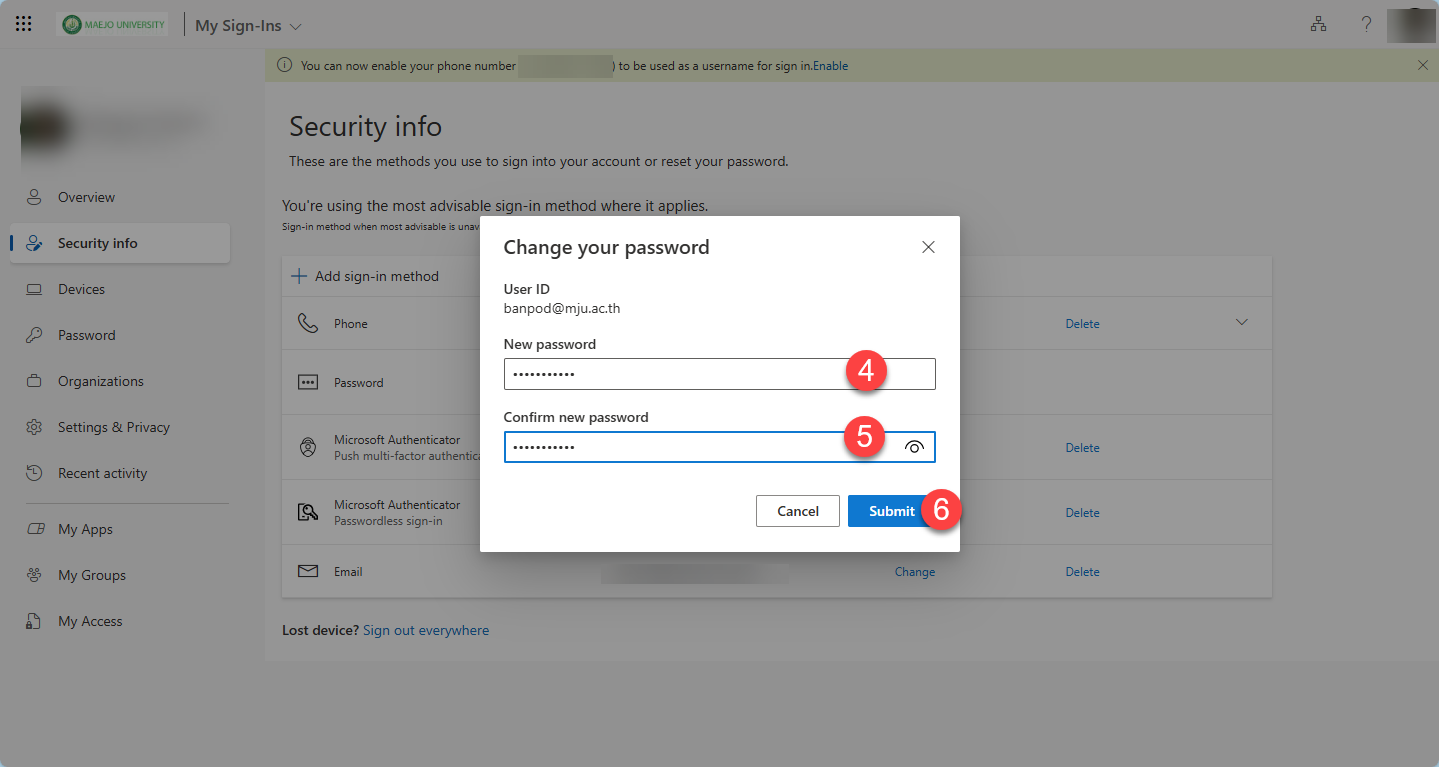Open the app launcher waffle icon
The image size is (1439, 767).
[x=24, y=25]
